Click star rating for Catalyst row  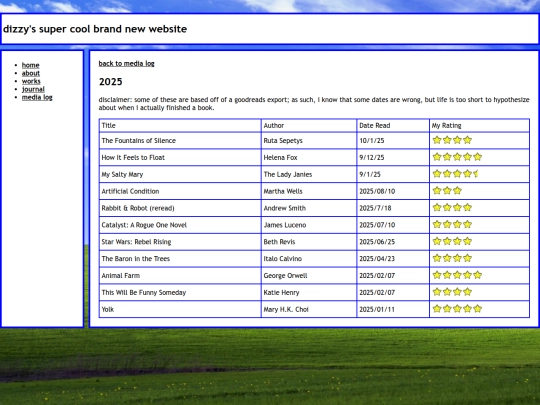(x=452, y=224)
